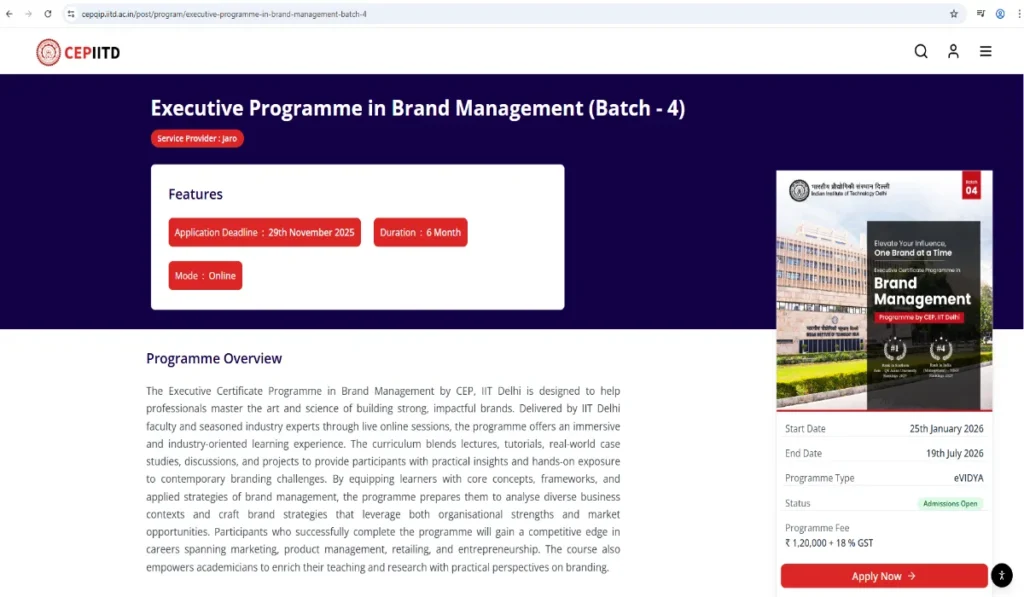Click the accessibility widget icon
Image resolution: width=1024 pixels, height=597 pixels.
coord(1002,575)
